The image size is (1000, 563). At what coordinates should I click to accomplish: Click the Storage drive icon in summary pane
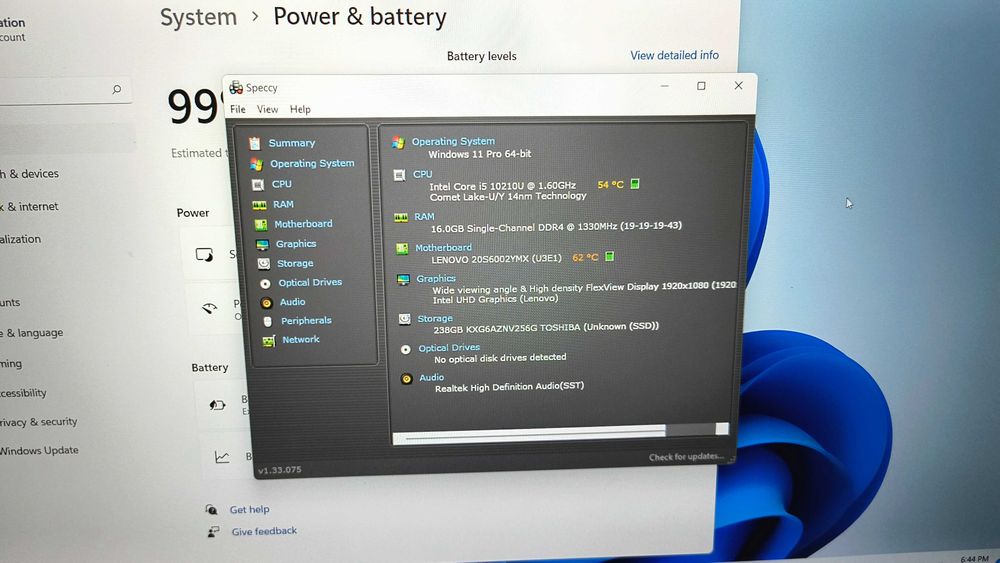[x=404, y=319]
